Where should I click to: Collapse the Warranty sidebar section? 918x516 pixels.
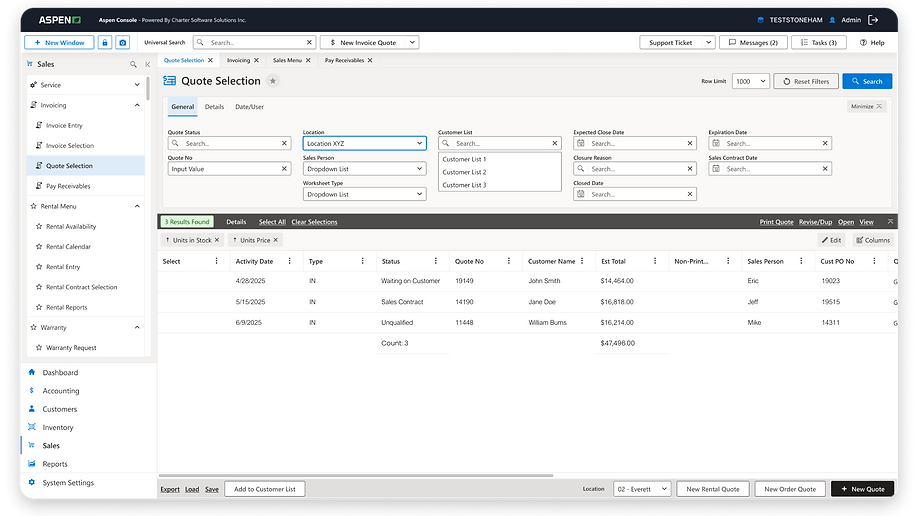(137, 327)
